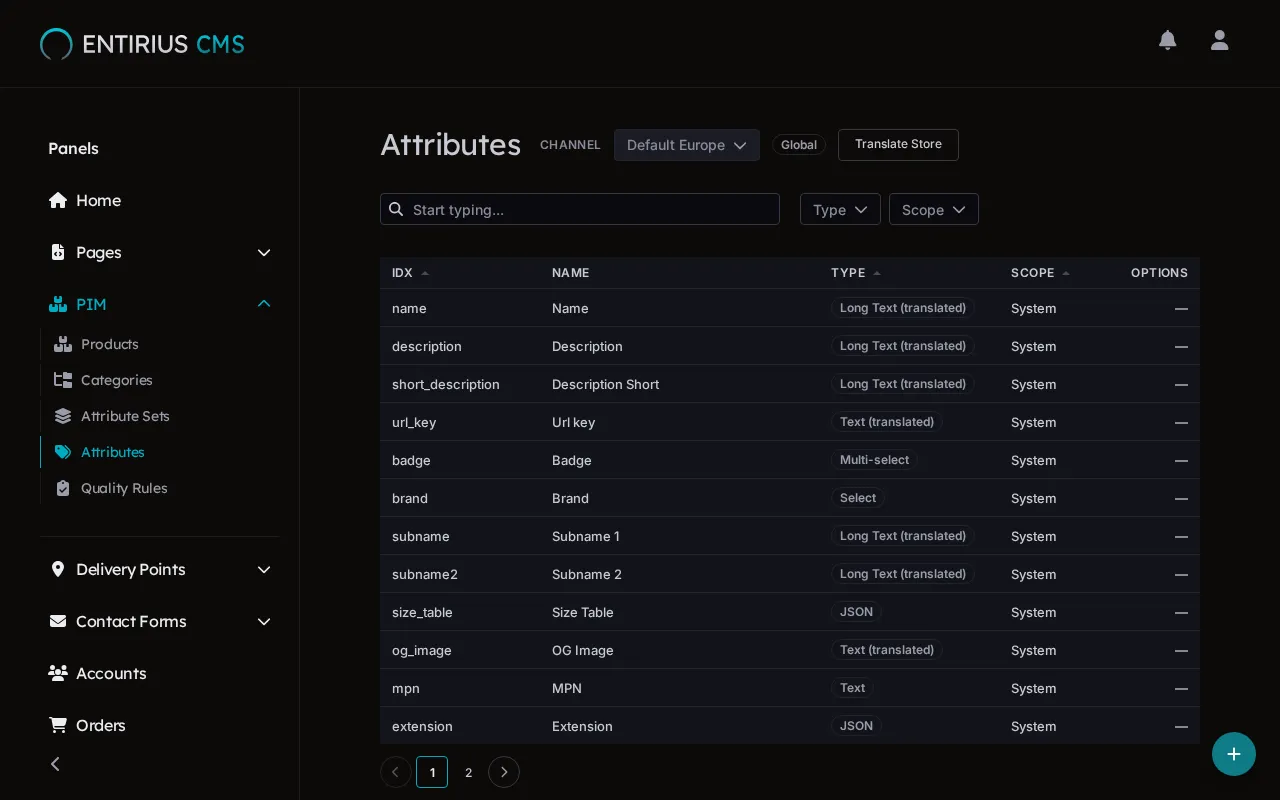Open the Default Europe channel dropdown
The image size is (1280, 800).
click(687, 145)
